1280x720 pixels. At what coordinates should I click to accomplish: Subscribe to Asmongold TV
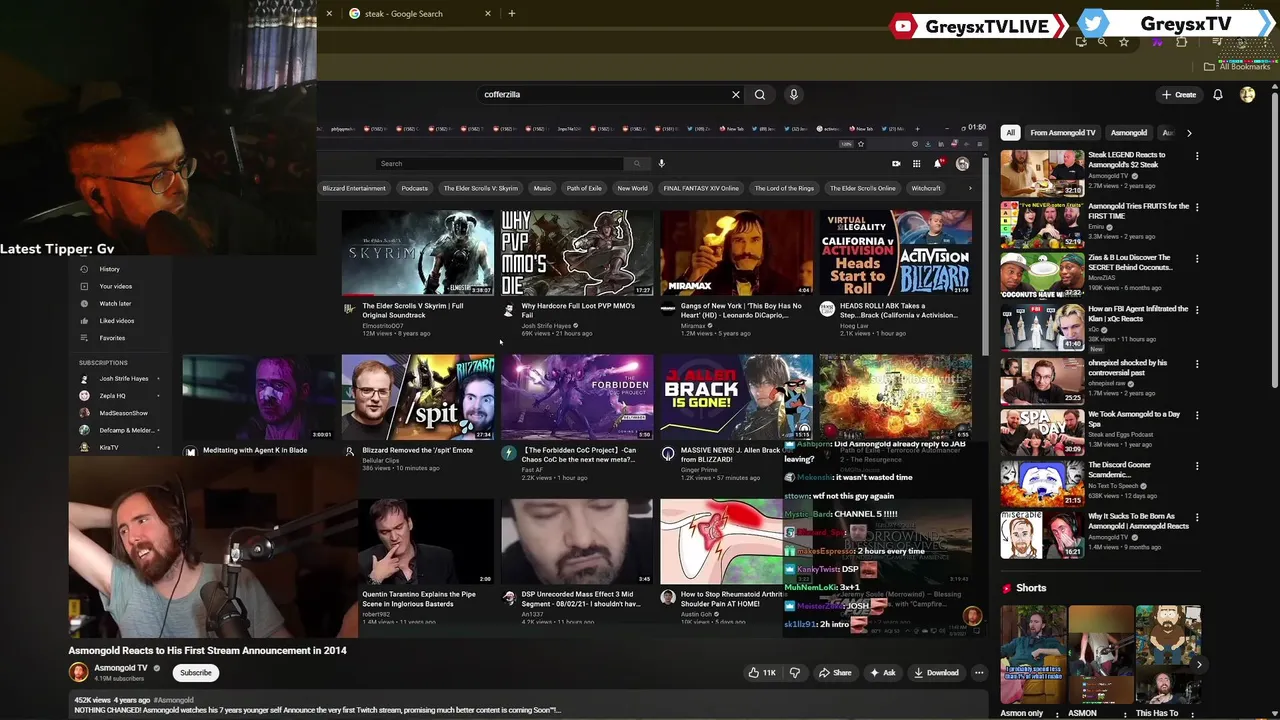(196, 673)
